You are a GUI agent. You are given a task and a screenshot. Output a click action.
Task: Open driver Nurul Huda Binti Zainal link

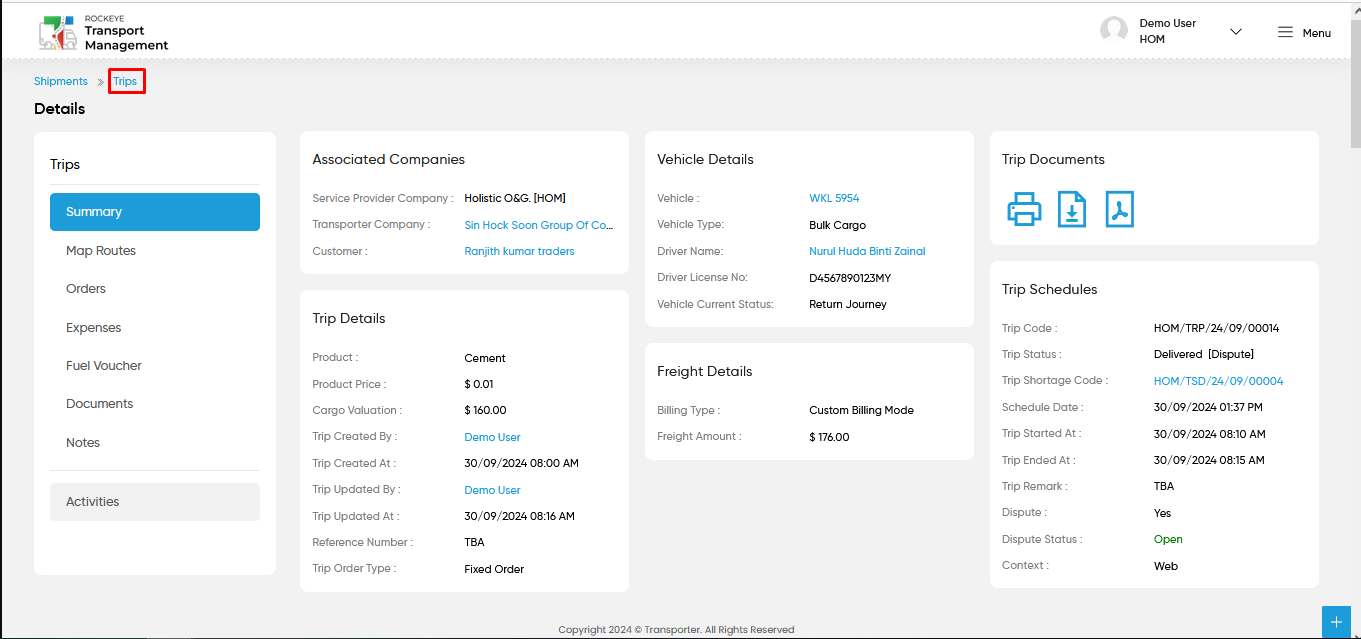tap(867, 251)
